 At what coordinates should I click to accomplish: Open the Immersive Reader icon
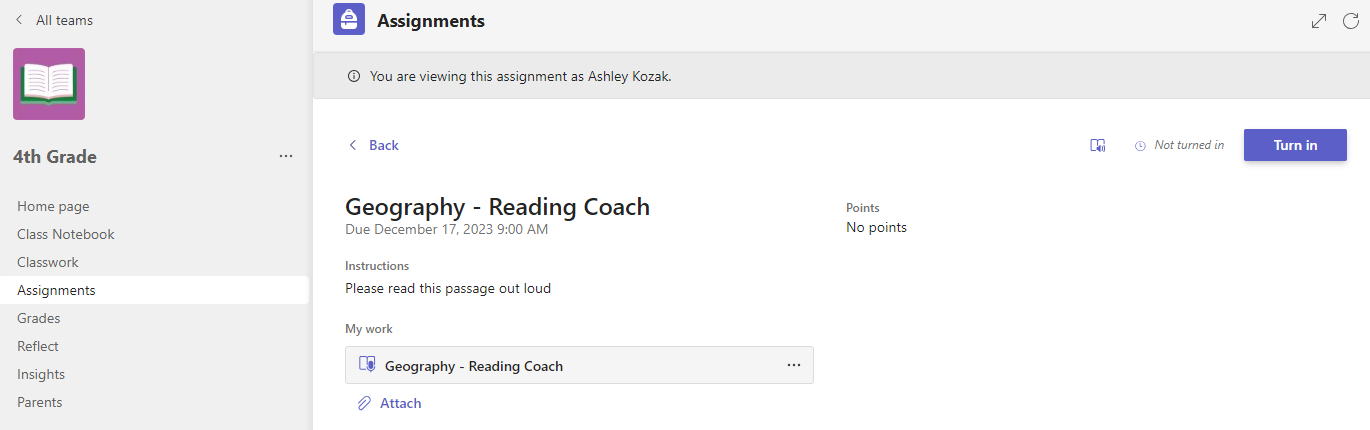[1097, 146]
